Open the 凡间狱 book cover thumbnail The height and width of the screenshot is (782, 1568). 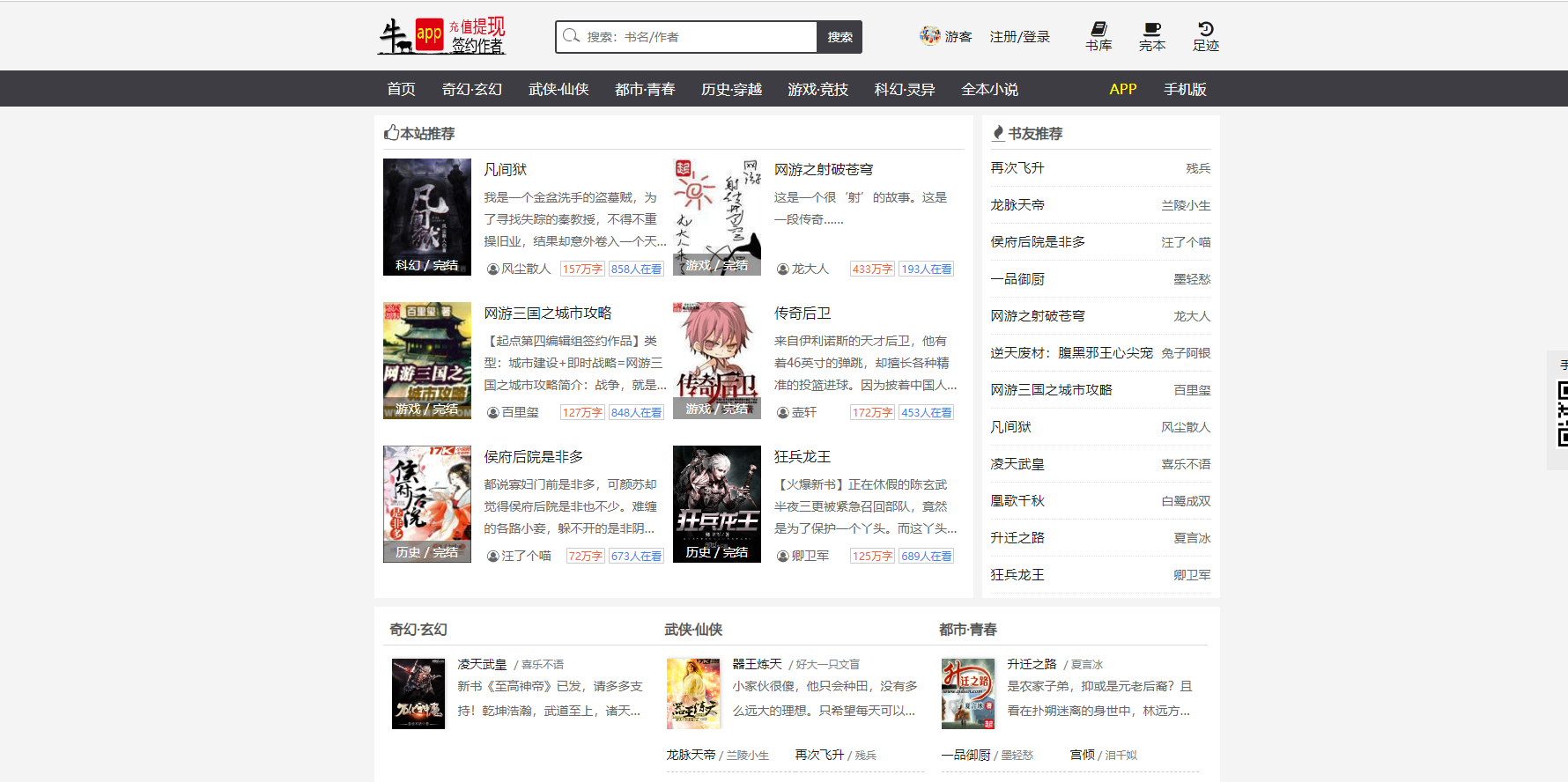coord(427,217)
